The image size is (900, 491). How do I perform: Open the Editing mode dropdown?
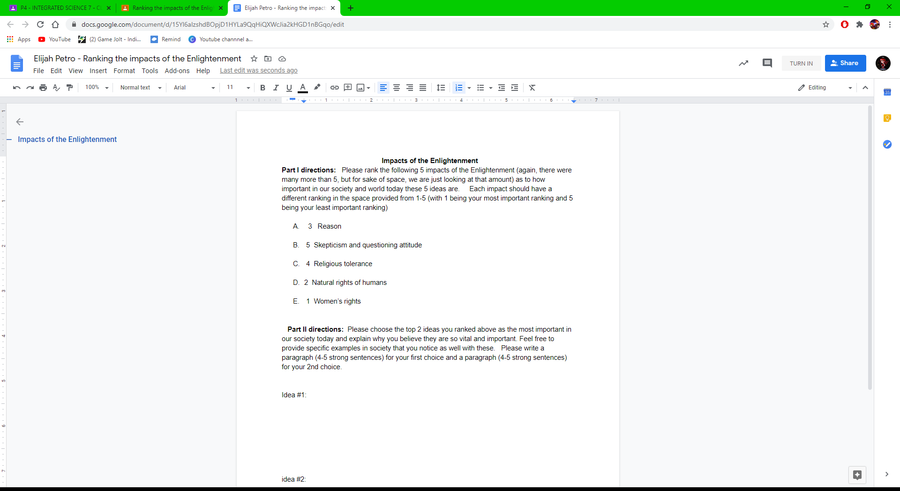825,88
